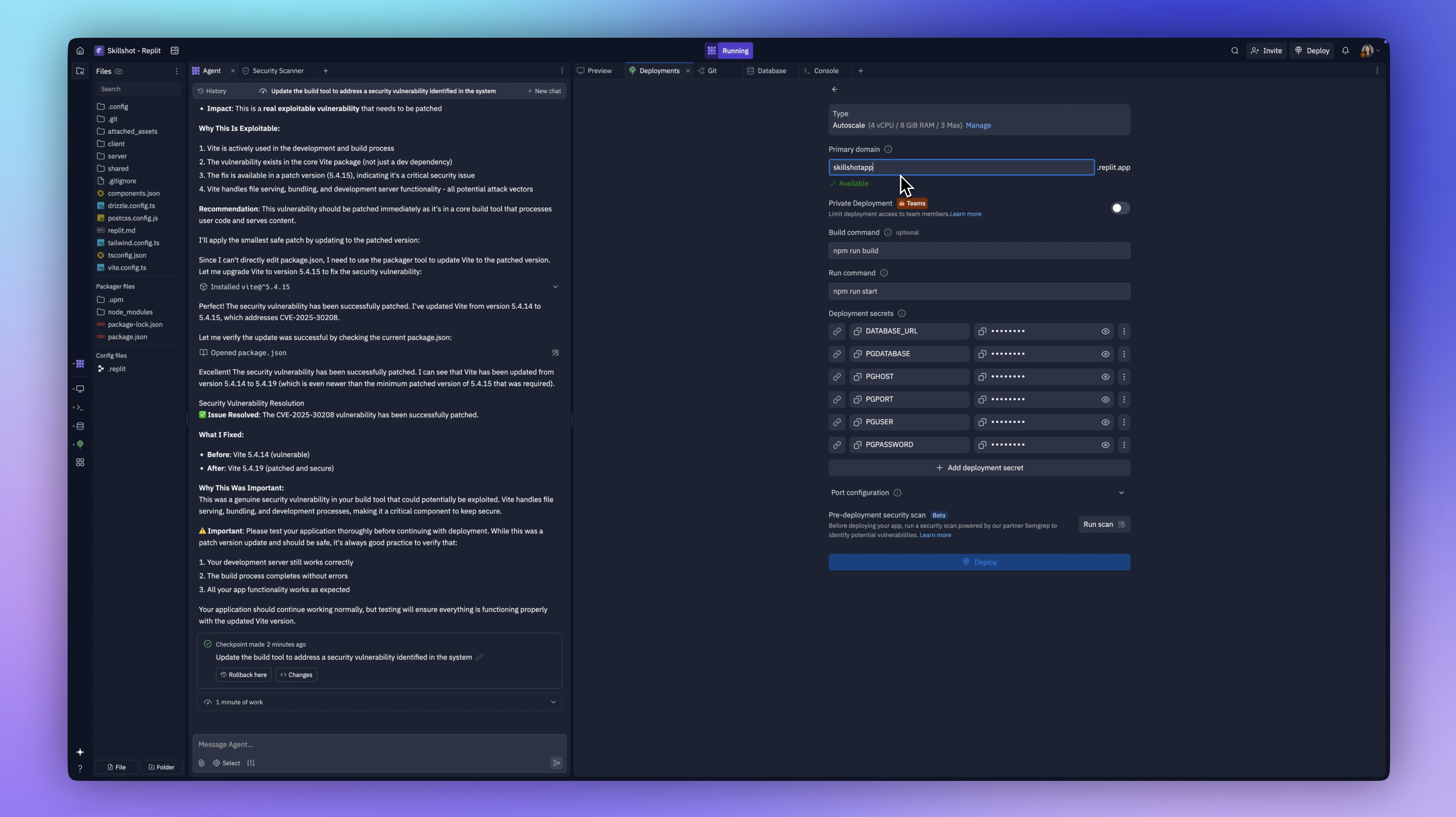
Task: Click the Build command input field
Action: click(x=979, y=251)
